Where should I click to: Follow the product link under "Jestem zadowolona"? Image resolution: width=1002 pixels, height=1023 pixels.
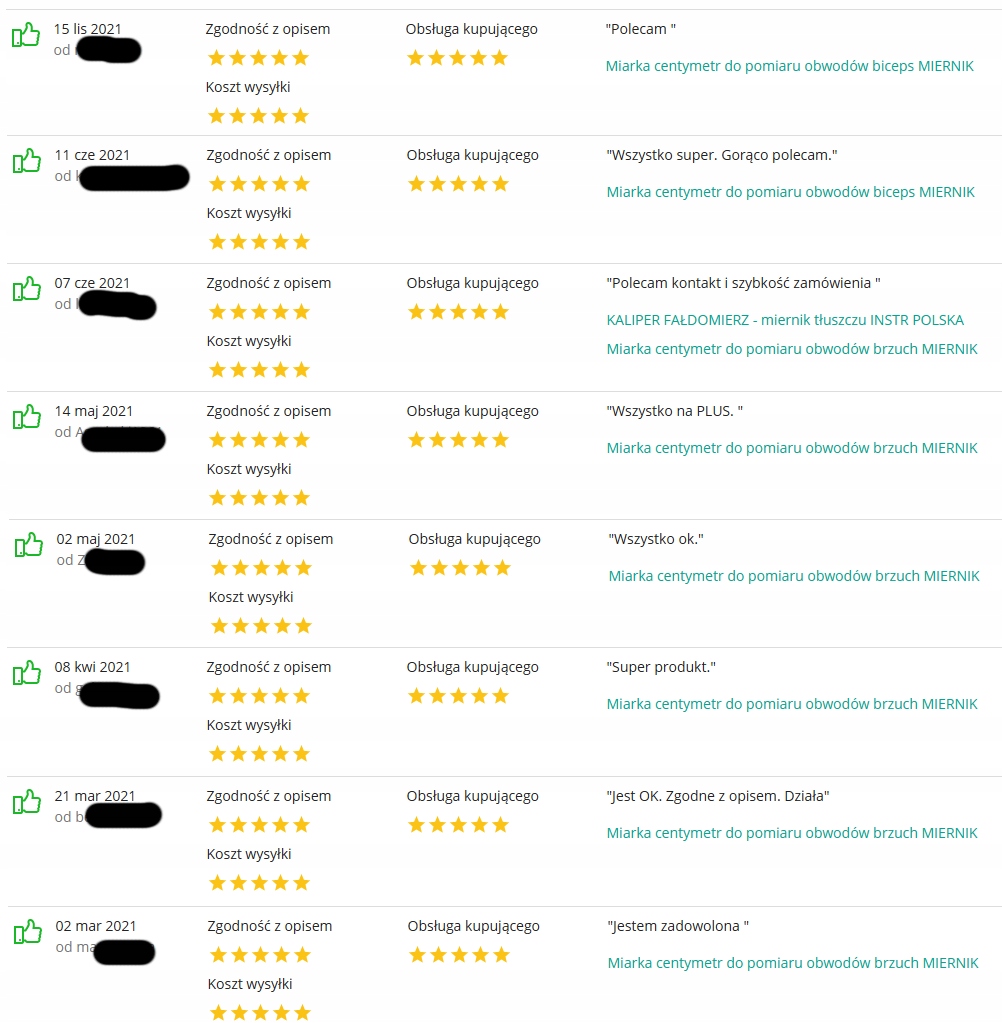[793, 963]
